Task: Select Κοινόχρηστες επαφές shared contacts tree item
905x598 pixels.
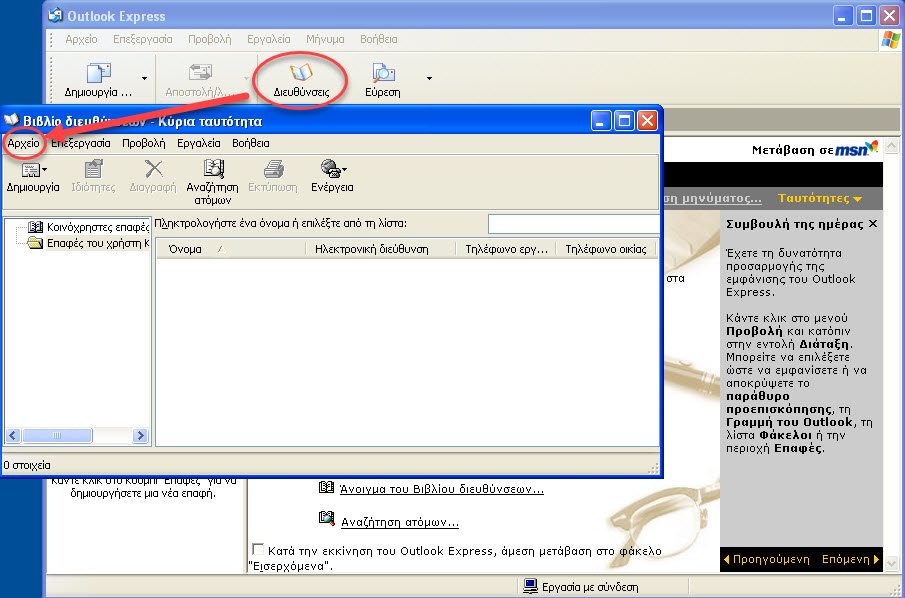Action: pos(89,227)
